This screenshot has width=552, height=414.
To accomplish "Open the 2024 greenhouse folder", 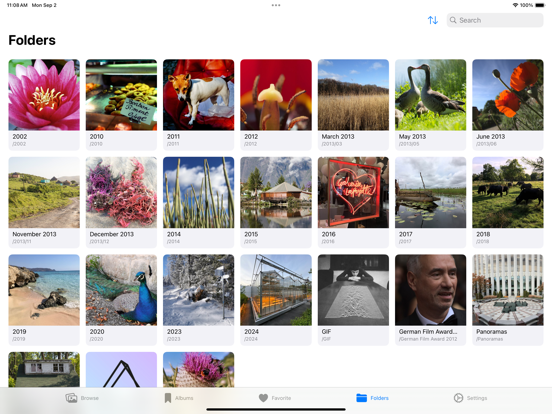I will pyautogui.click(x=276, y=300).
